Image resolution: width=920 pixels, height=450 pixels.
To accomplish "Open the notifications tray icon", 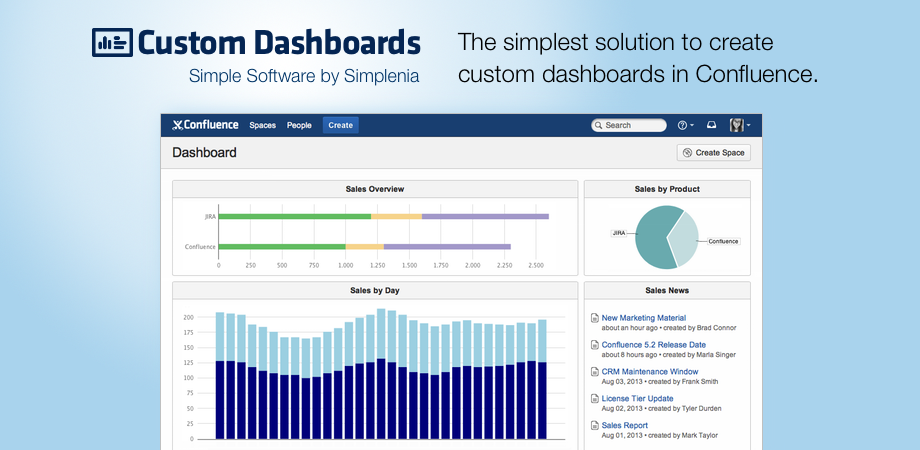I will tap(711, 125).
